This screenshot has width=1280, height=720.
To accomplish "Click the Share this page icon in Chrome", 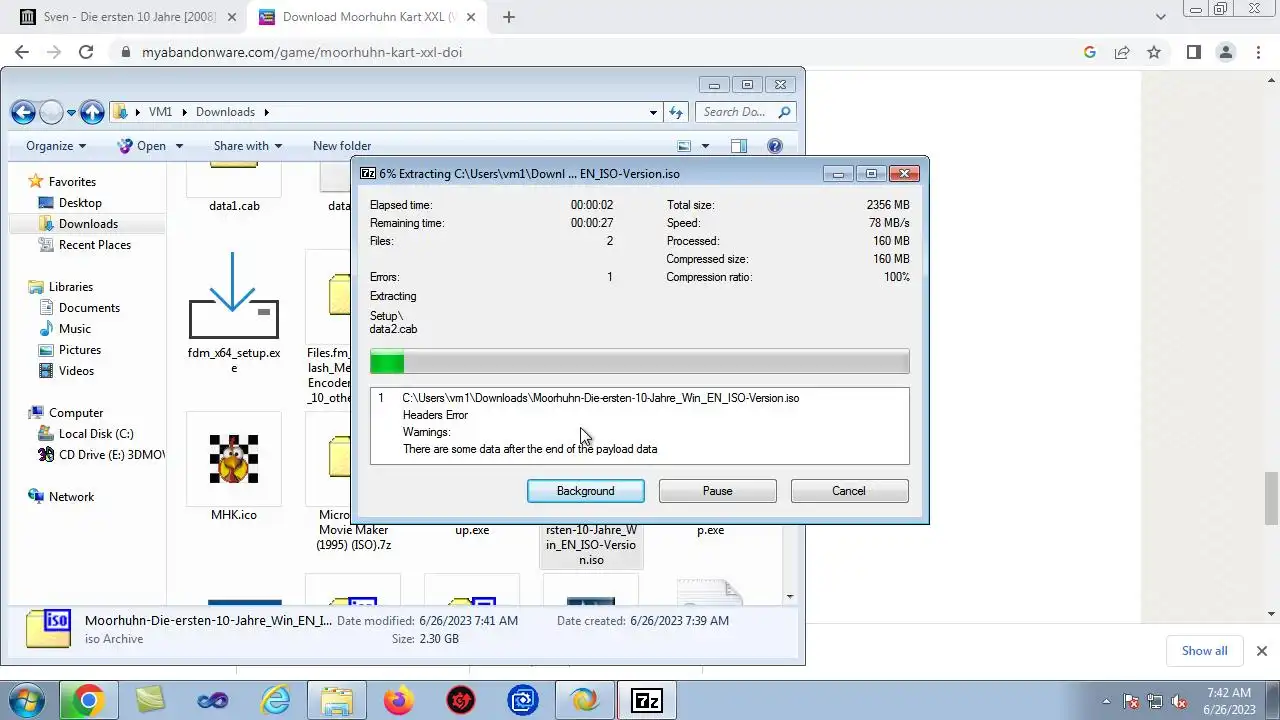I will point(1122,52).
